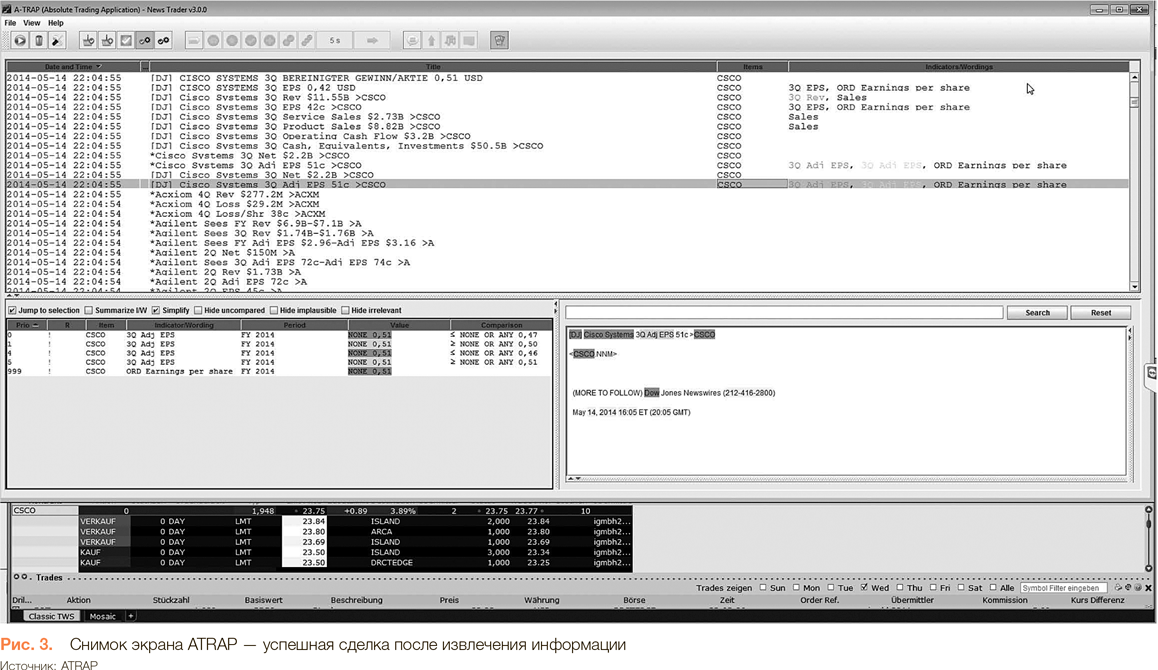Screen dimensions: 1158x670
Task: Click the checkmark box toolbar icon
Action: point(126,41)
